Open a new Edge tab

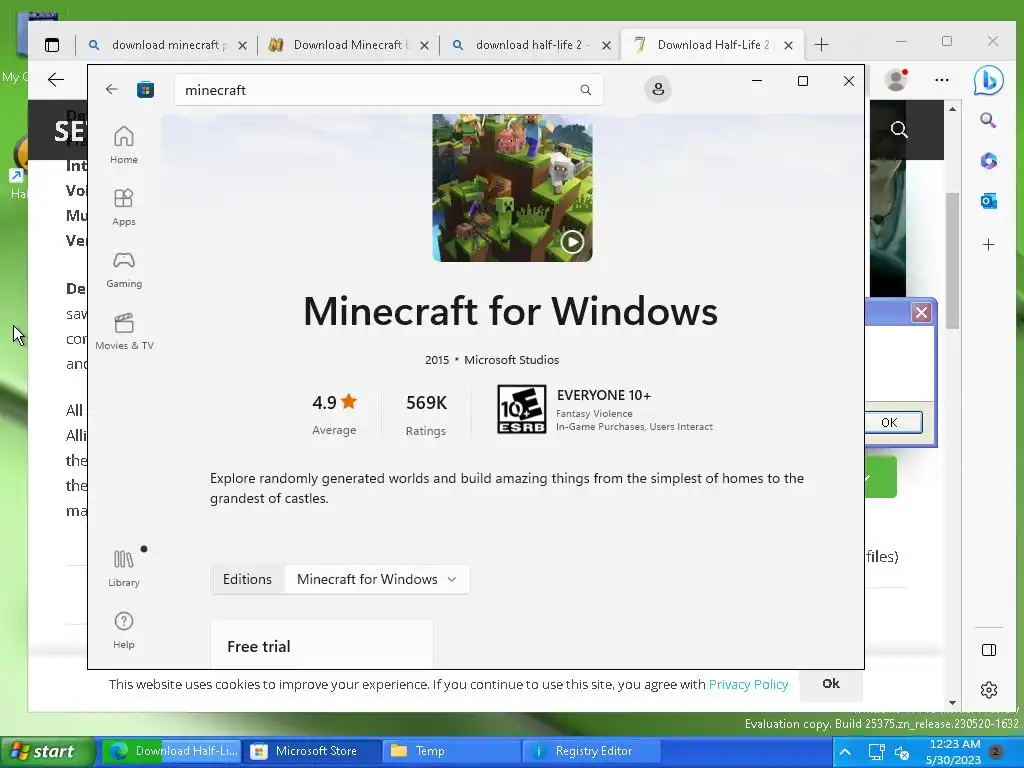tap(822, 45)
